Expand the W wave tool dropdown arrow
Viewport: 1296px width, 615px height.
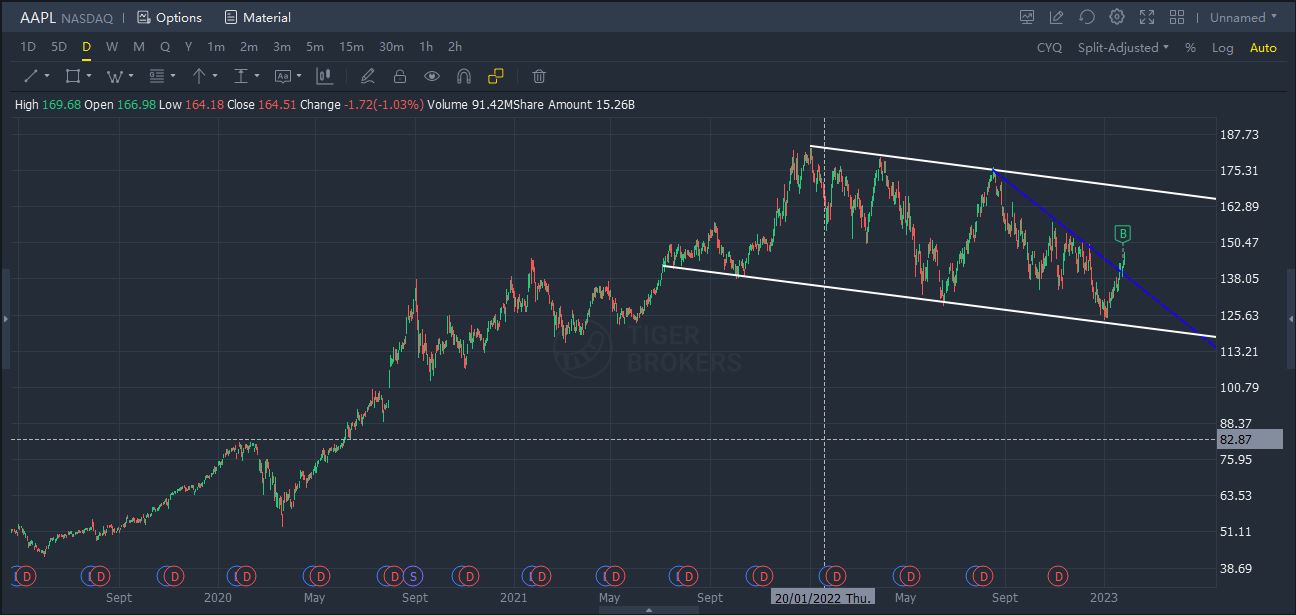click(131, 76)
